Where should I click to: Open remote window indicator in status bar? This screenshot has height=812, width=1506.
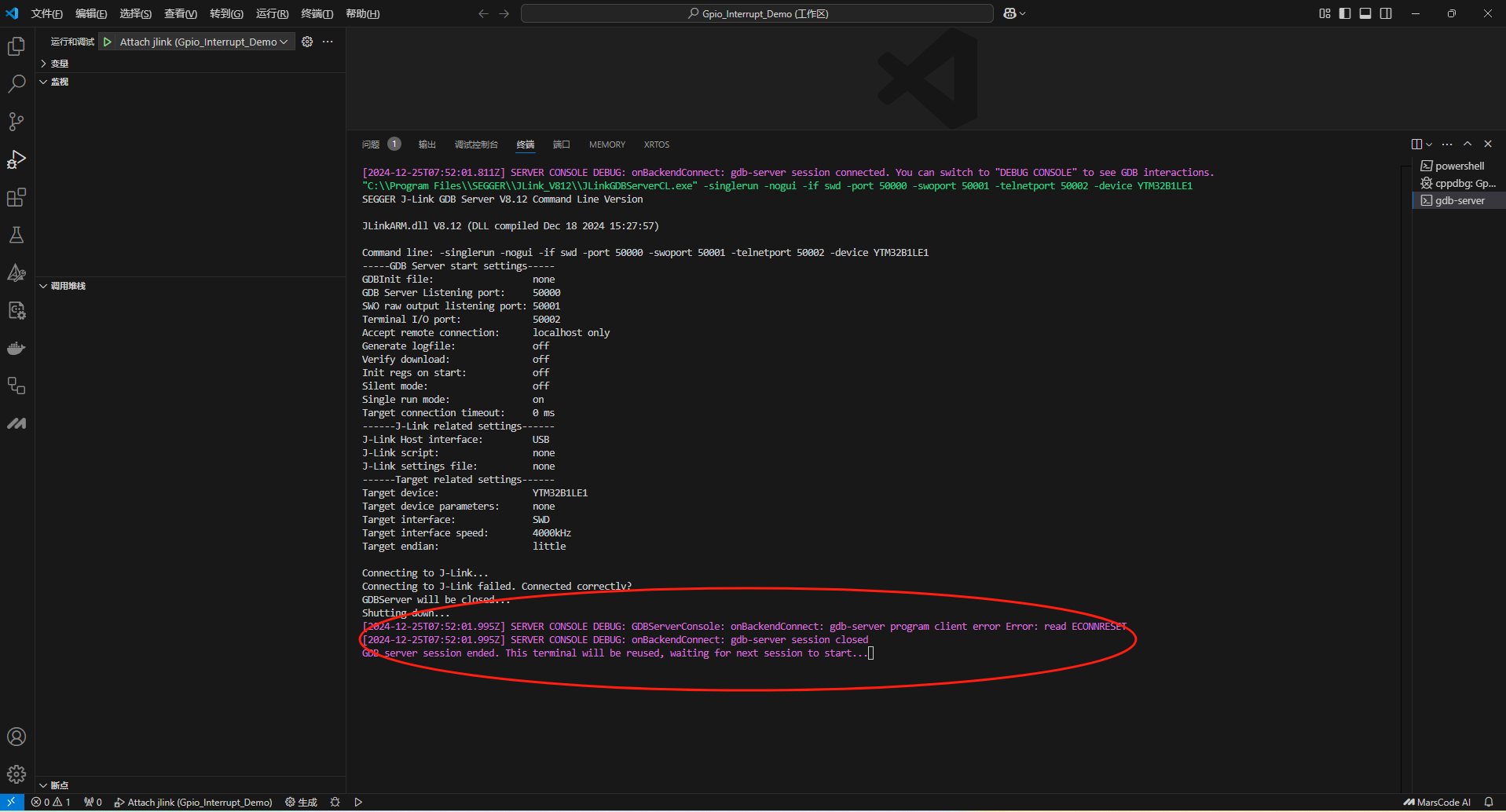(x=12, y=802)
